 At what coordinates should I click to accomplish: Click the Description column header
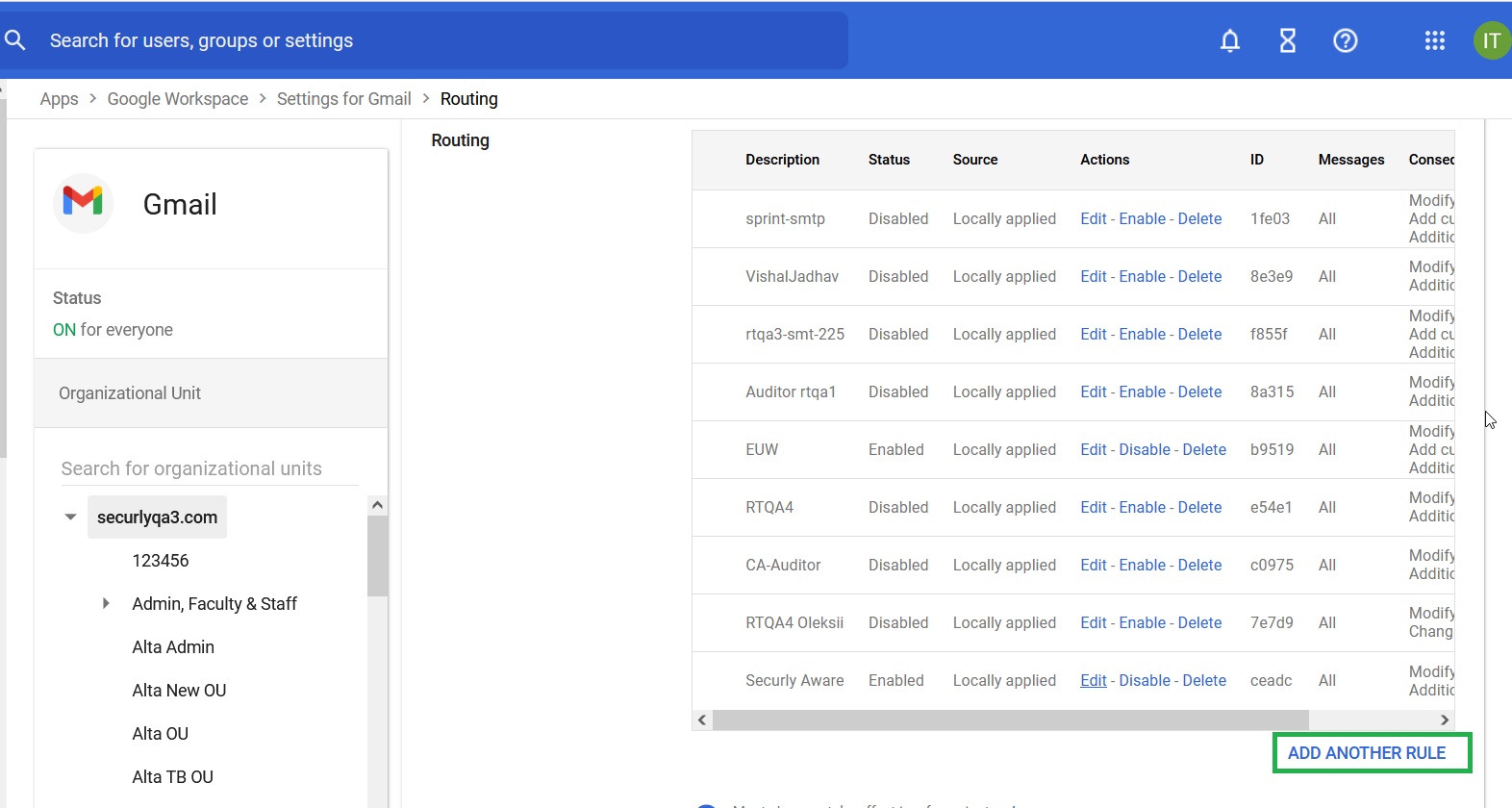pyautogui.click(x=782, y=160)
